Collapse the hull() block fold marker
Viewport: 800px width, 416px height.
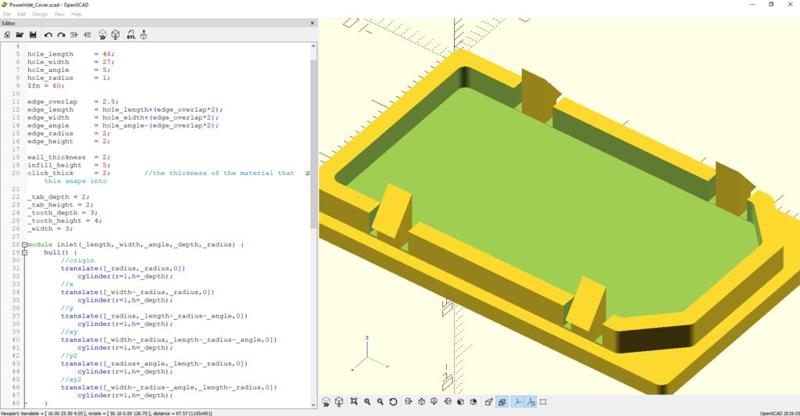(24, 253)
